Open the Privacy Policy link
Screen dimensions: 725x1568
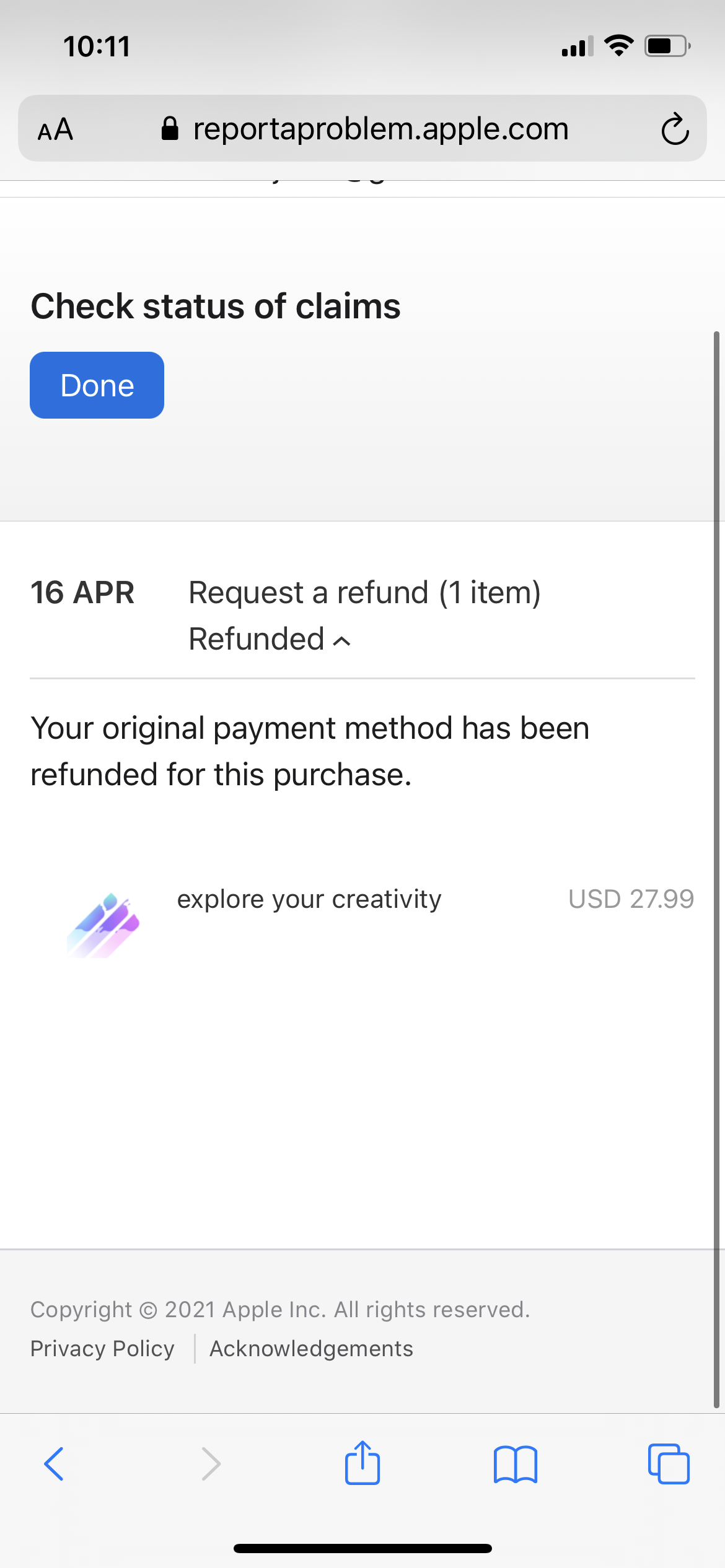pyautogui.click(x=102, y=1349)
